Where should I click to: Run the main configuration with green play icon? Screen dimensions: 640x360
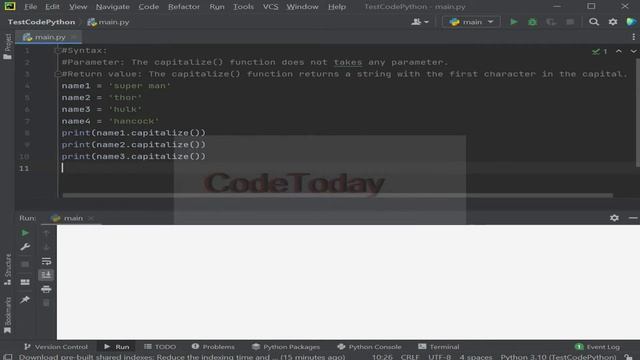[x=513, y=22]
